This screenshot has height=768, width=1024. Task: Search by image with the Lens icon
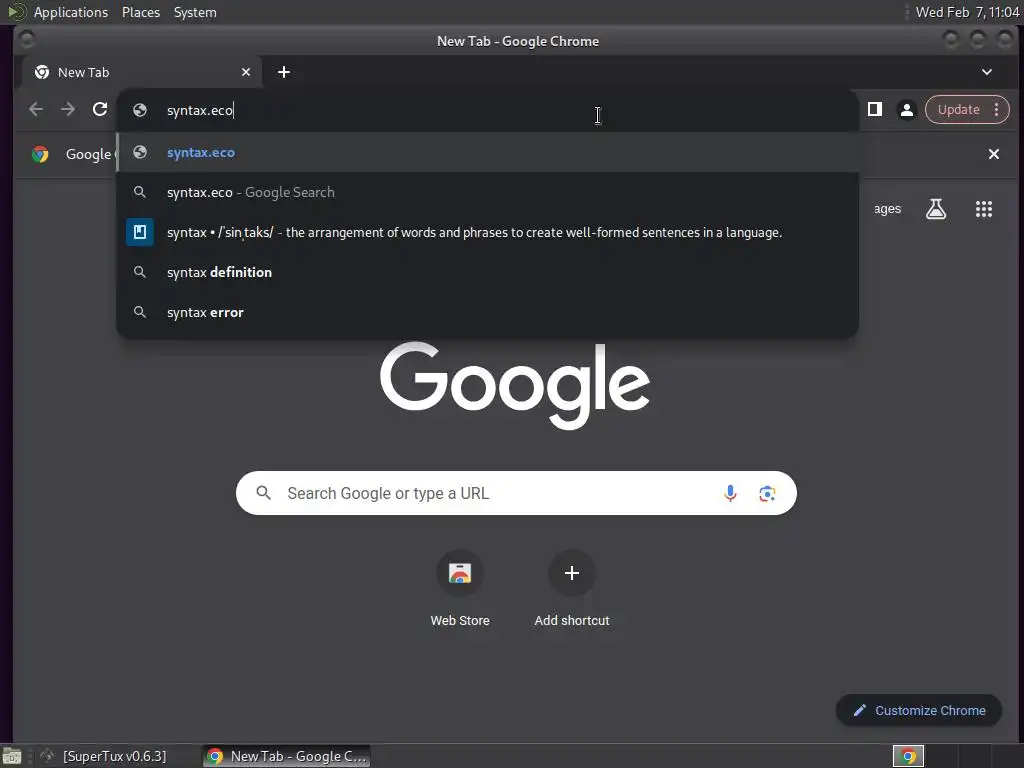[767, 493]
